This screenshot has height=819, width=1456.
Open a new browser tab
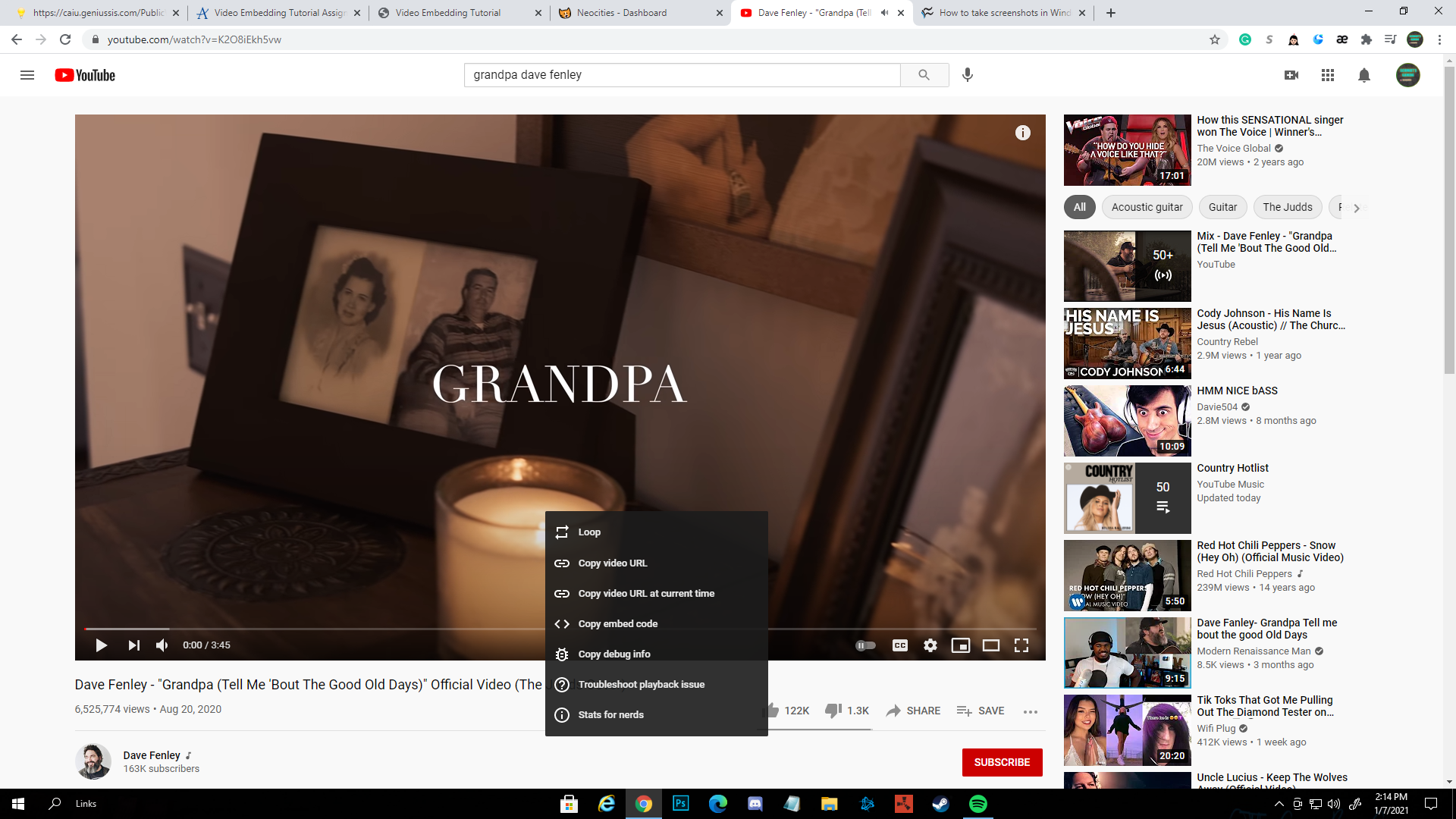click(x=1111, y=13)
